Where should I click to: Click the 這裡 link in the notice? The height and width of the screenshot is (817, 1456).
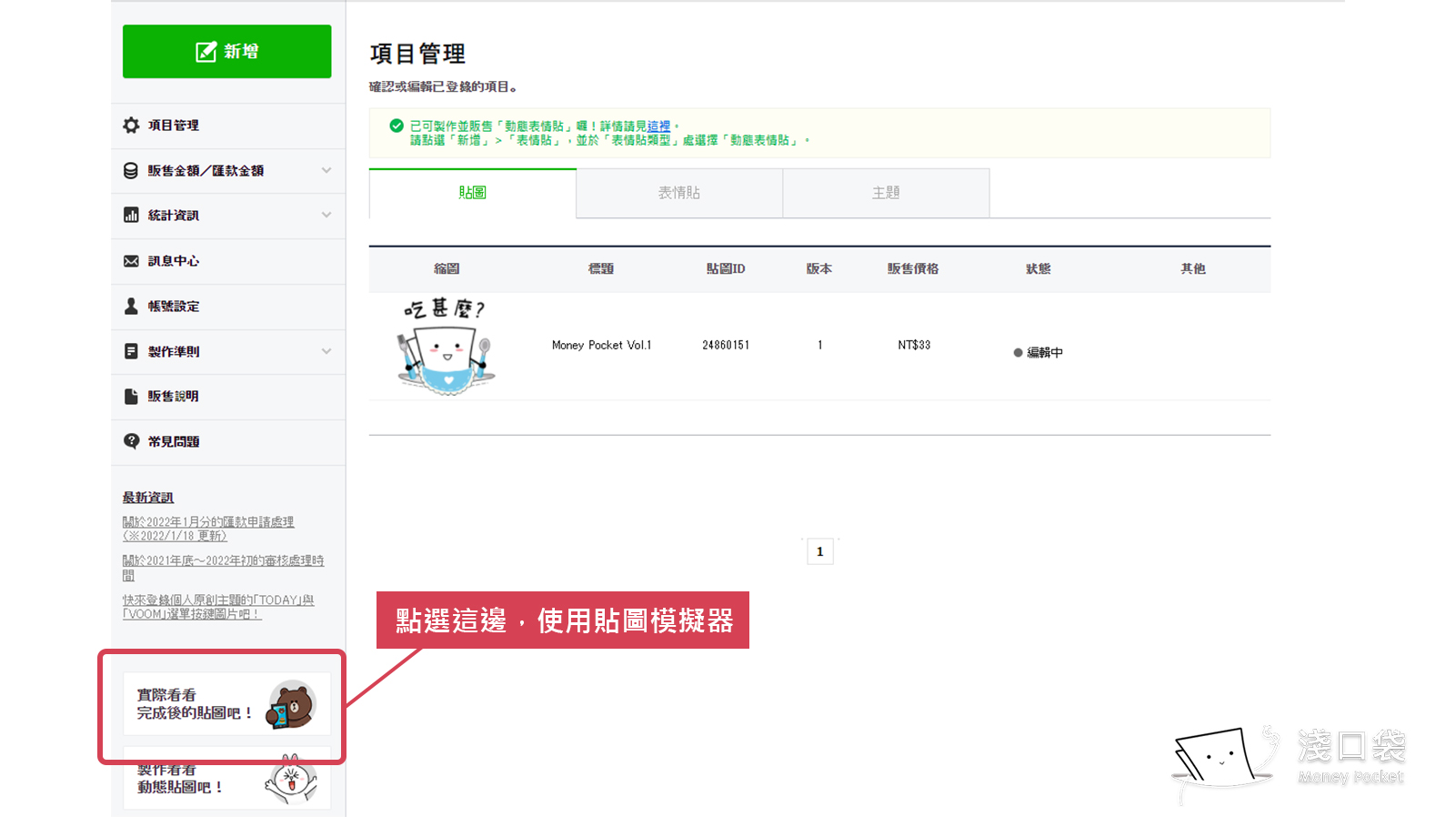[x=658, y=126]
